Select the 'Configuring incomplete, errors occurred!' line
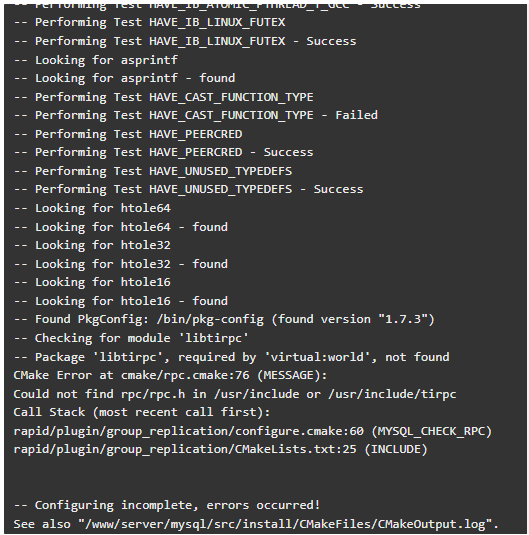This screenshot has width=529, height=535. pos(167,505)
